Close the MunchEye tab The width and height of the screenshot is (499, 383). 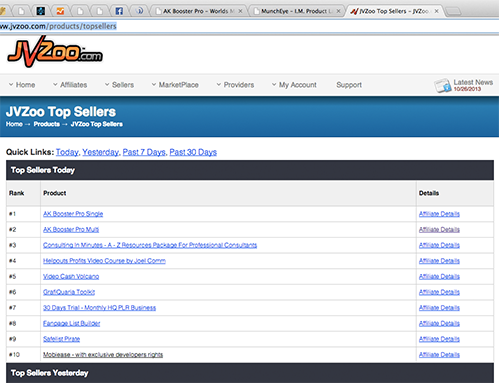(338, 11)
